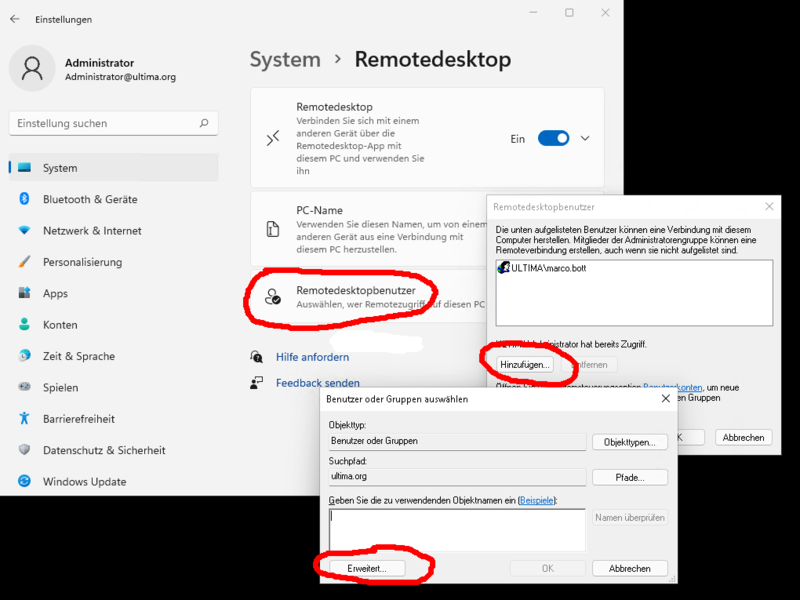Viewport: 800px width, 600px height.
Task: Click the Windows Update icon
Action: pos(24,481)
